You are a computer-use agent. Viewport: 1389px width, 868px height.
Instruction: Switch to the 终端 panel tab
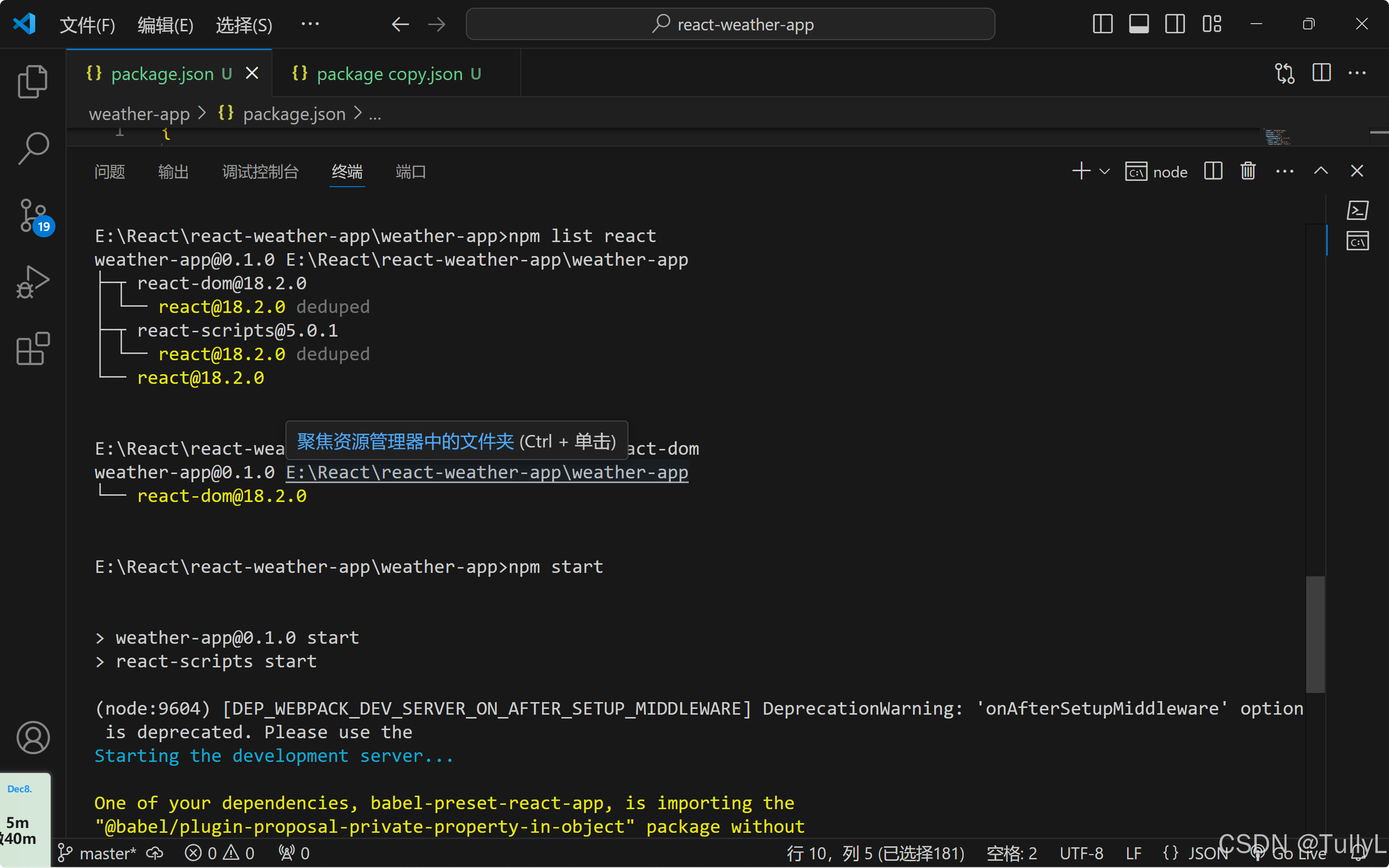(347, 172)
